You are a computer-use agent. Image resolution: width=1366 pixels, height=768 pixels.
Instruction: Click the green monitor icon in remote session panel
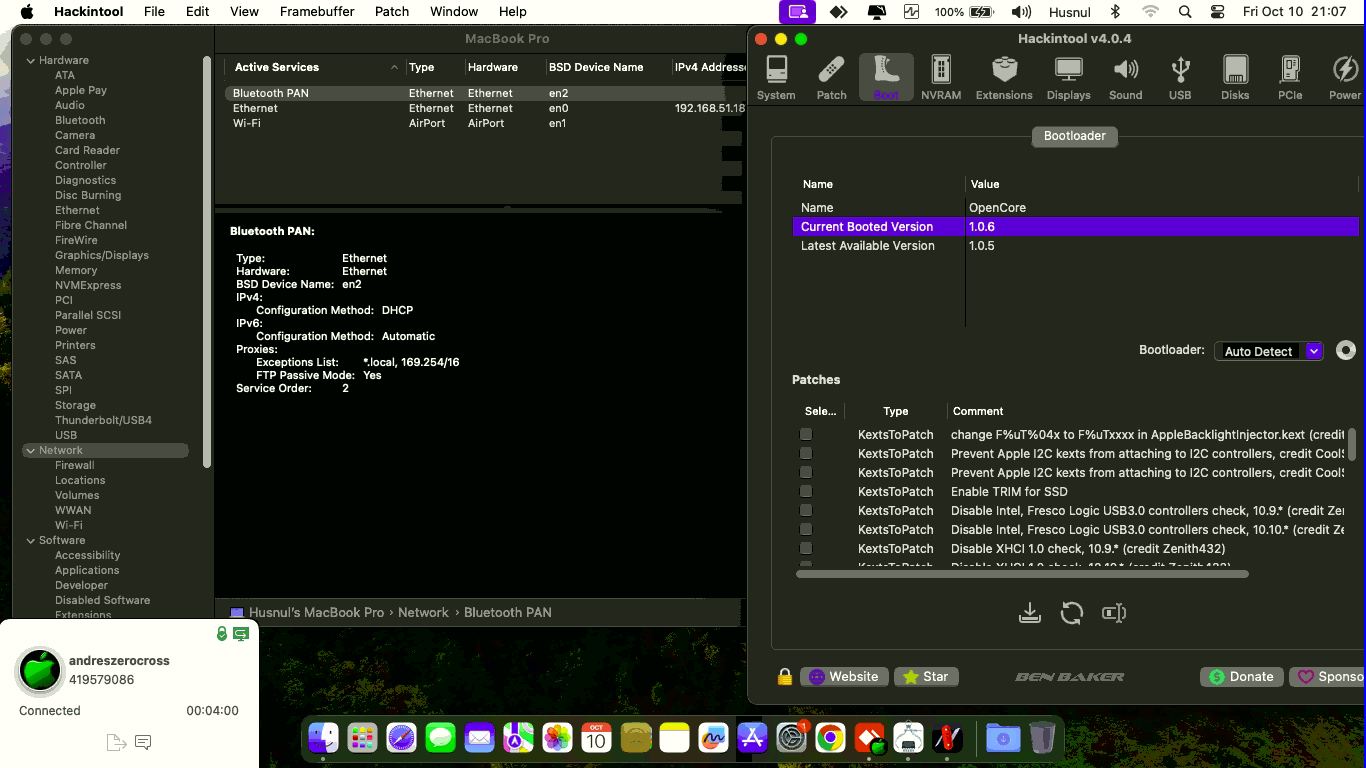[x=241, y=634]
